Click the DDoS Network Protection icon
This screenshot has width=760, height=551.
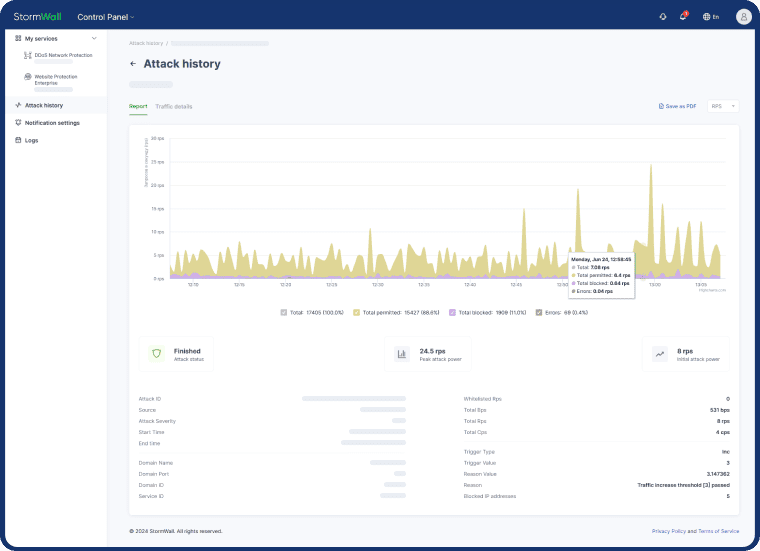coord(27,55)
